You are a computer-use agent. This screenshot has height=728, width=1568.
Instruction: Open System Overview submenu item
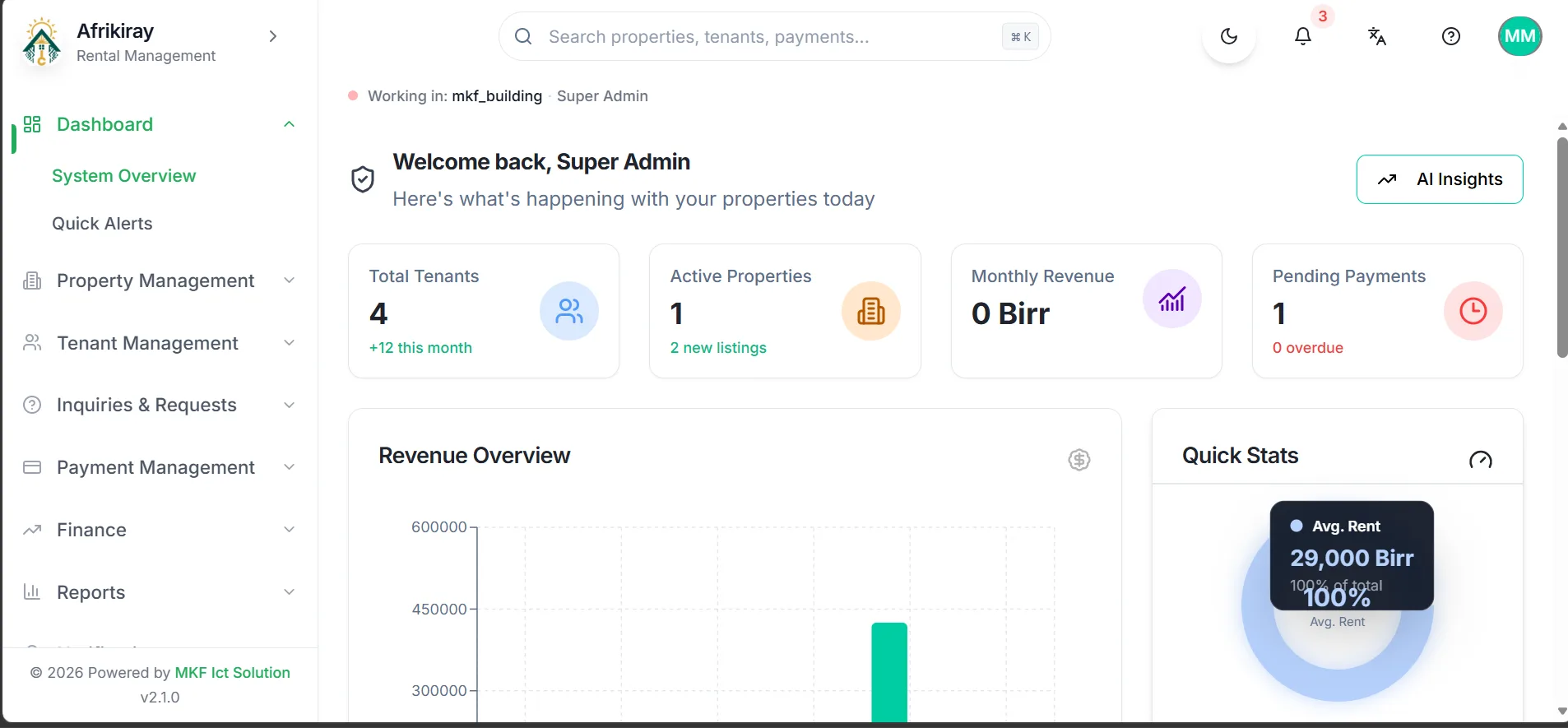[x=124, y=176]
